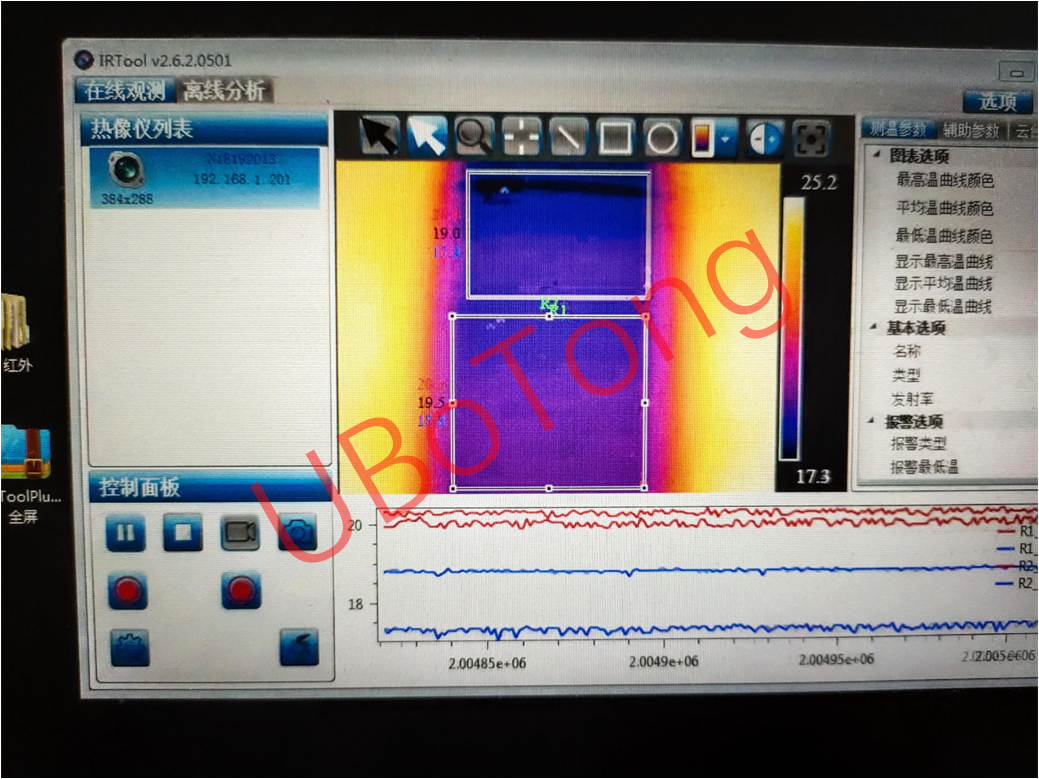Switch to the 离线分析 tab
The image size is (1039, 779).
click(x=224, y=90)
